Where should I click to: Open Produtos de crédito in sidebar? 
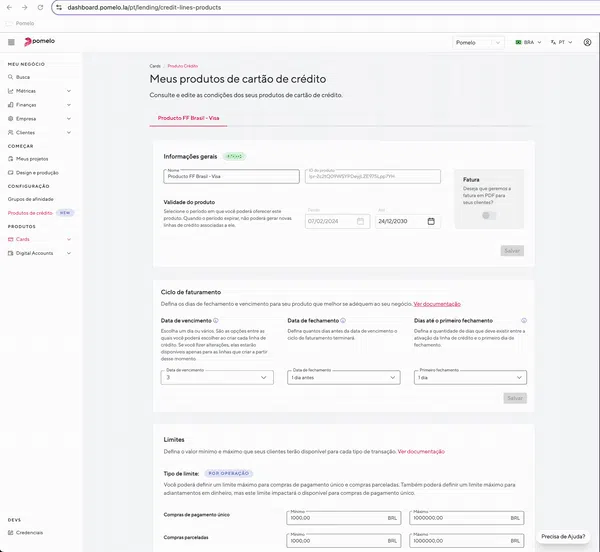pyautogui.click(x=30, y=213)
